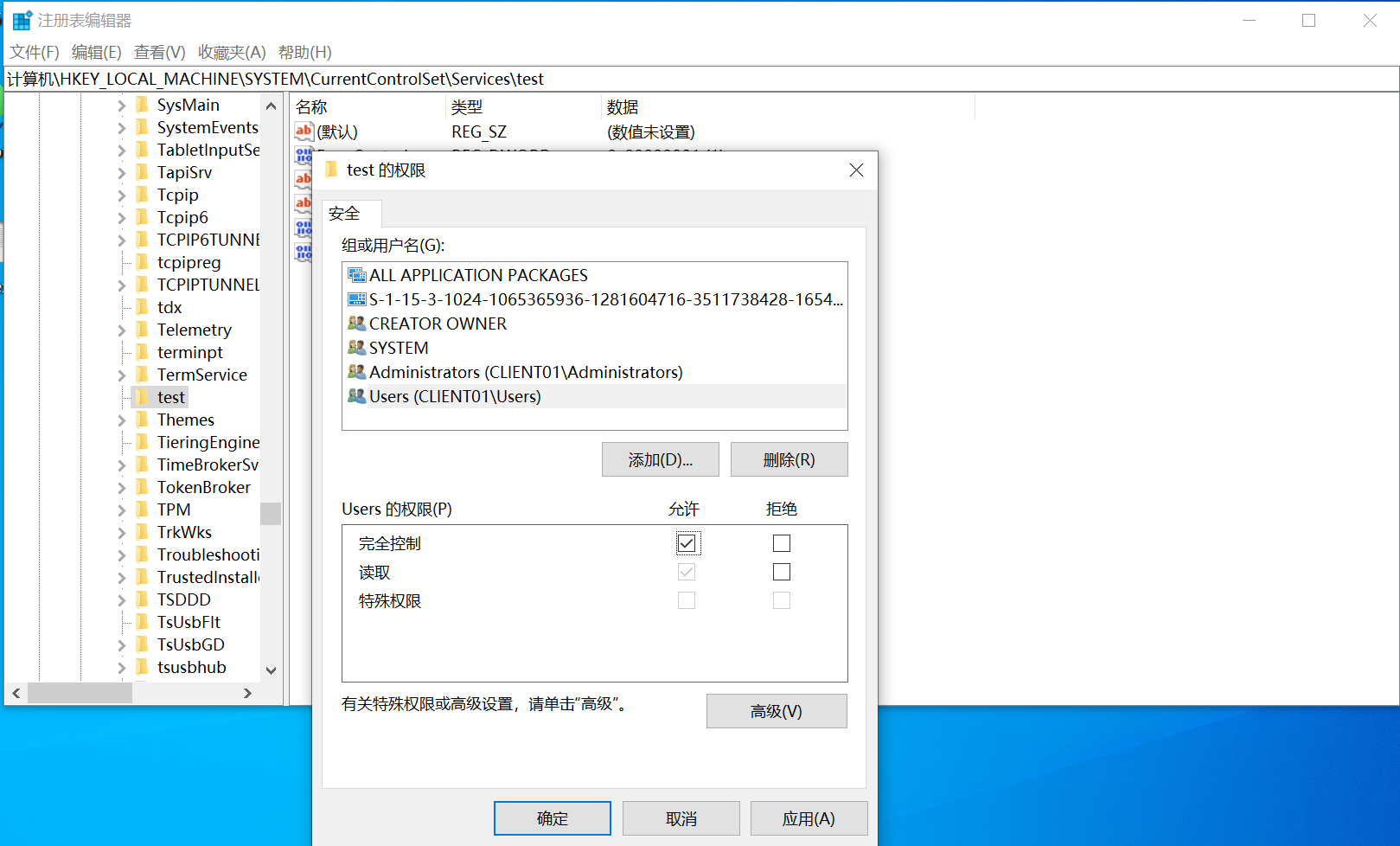Open the 文件(F) menu
1400x846 pixels.
(x=35, y=53)
